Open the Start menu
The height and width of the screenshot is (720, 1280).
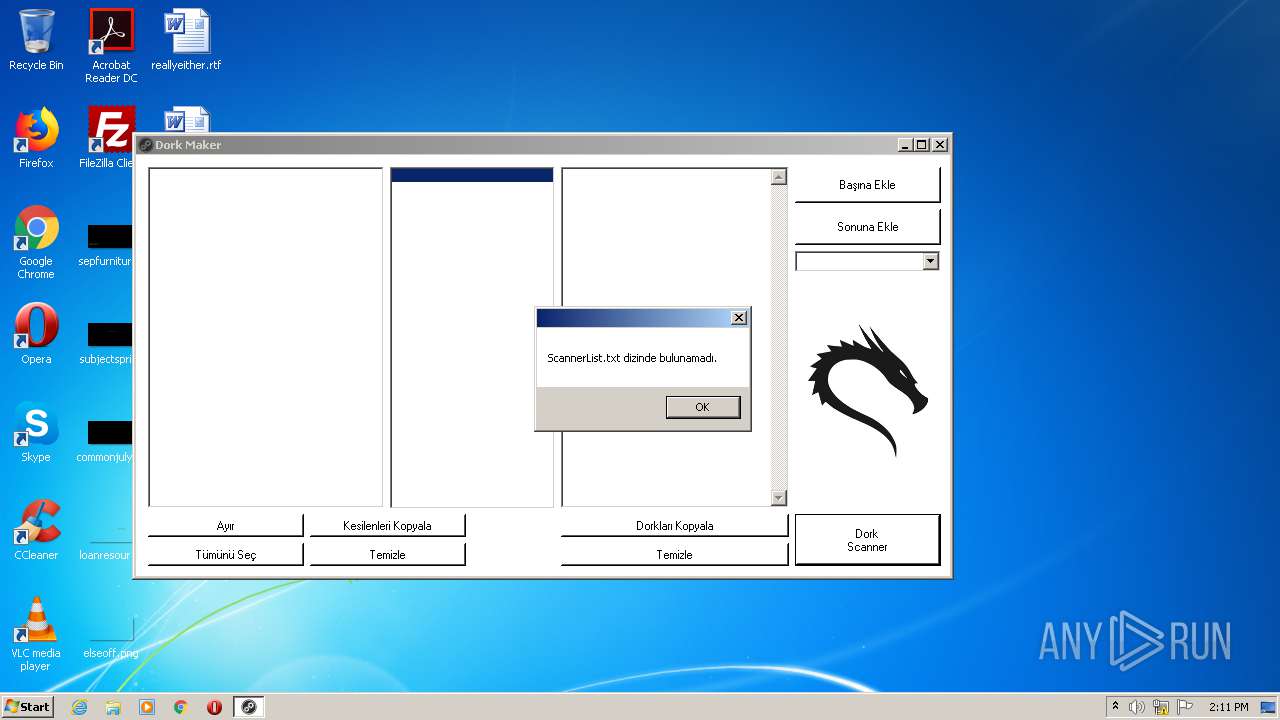28,707
